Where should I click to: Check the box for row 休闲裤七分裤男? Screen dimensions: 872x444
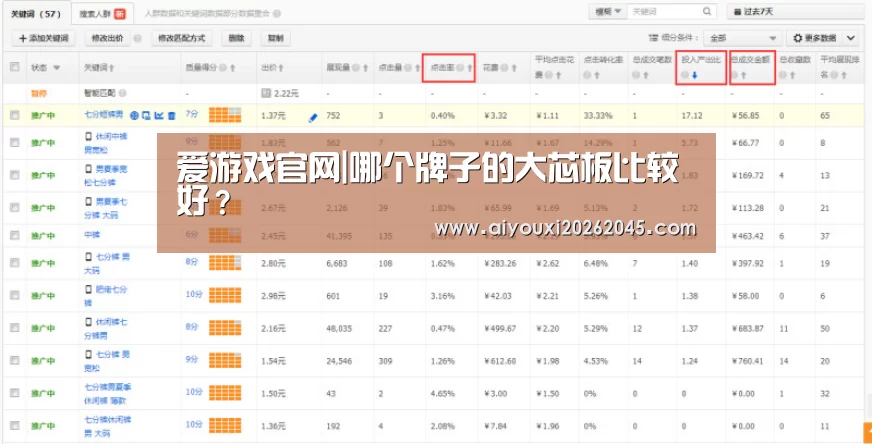point(14,328)
